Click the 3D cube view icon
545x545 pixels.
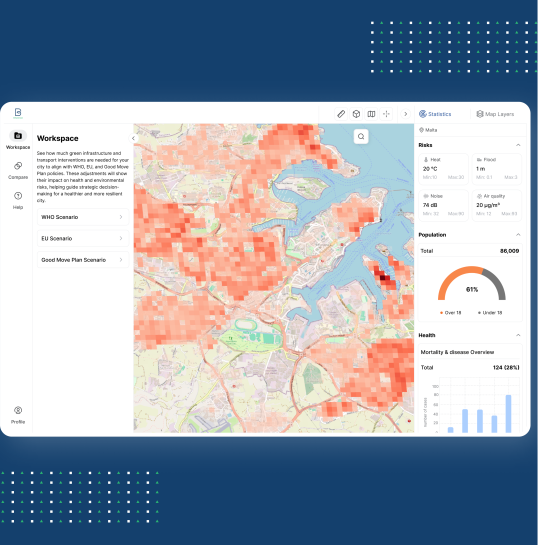356,114
